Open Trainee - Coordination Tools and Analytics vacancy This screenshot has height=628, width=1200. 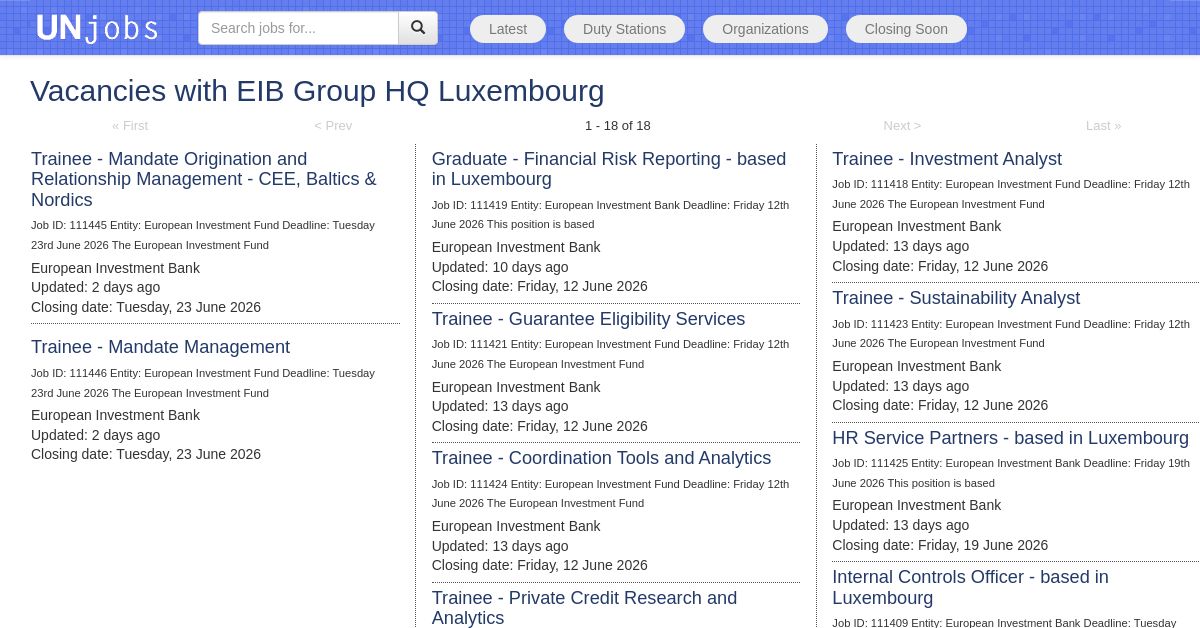601,458
